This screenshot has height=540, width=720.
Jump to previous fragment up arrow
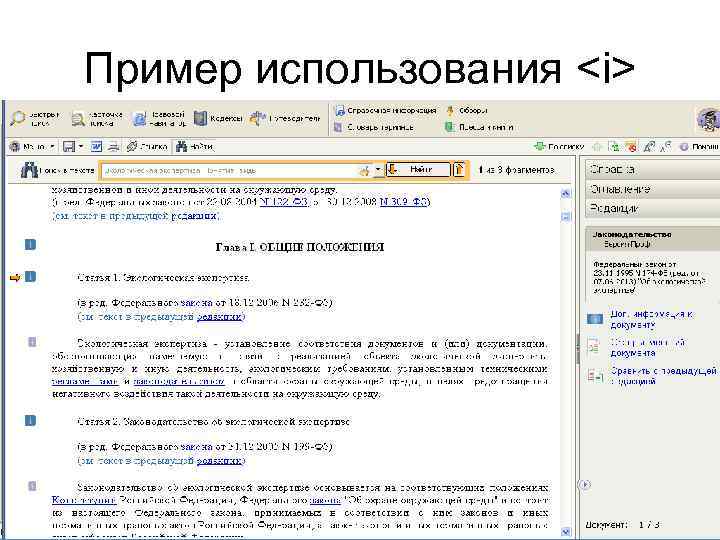coord(459,169)
